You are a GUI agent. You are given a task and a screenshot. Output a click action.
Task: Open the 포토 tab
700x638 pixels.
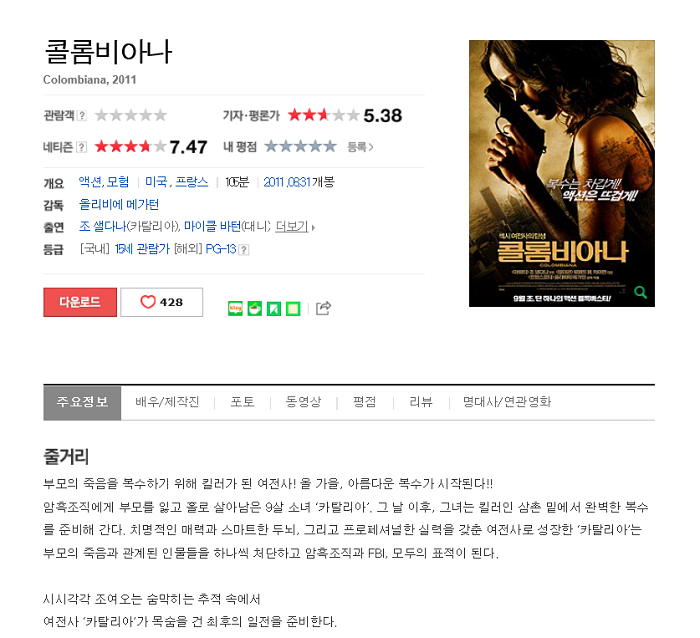[242, 402]
